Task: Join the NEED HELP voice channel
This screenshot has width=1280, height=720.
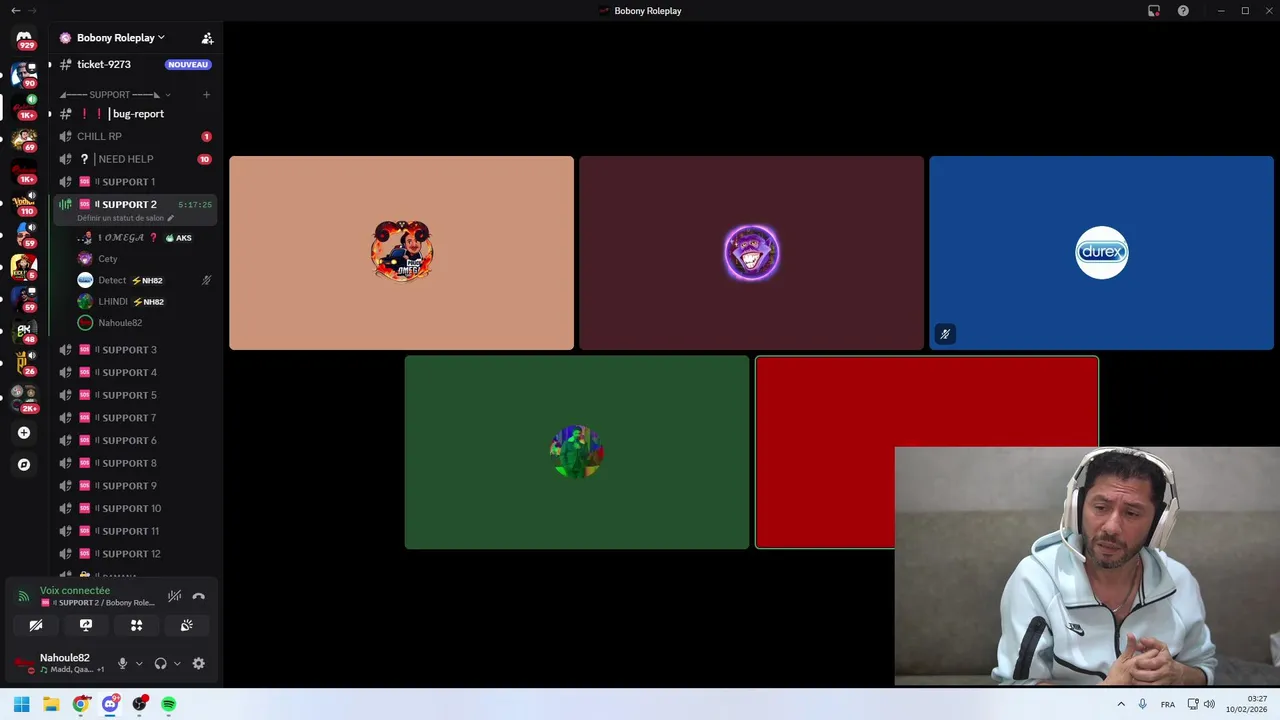Action: click(134, 159)
